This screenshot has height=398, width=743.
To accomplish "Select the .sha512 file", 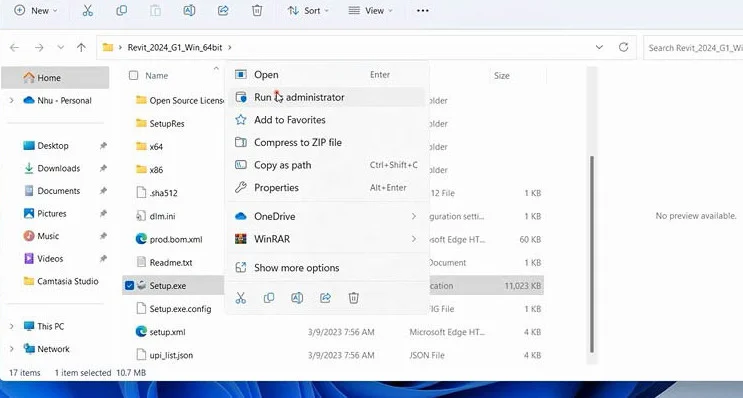I will 163,193.
